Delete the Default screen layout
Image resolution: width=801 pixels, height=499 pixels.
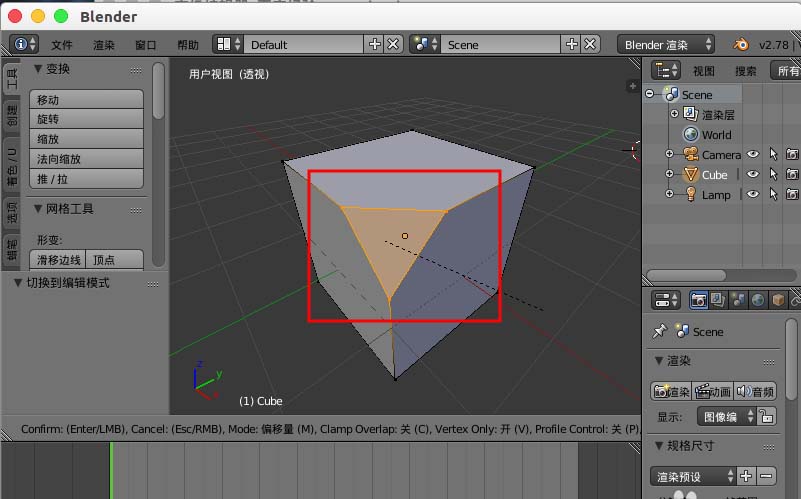(x=393, y=44)
